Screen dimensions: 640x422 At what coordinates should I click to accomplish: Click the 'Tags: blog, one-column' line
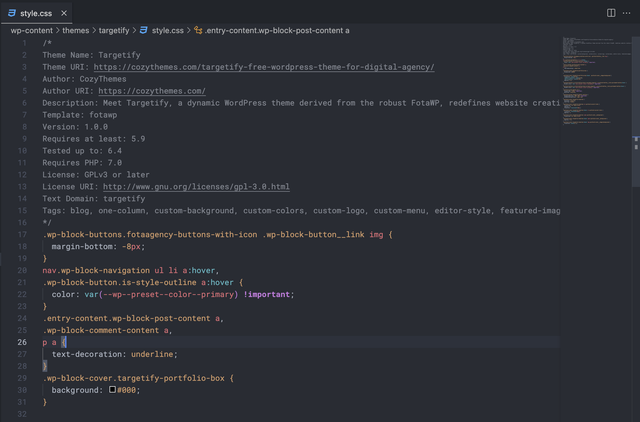point(301,211)
